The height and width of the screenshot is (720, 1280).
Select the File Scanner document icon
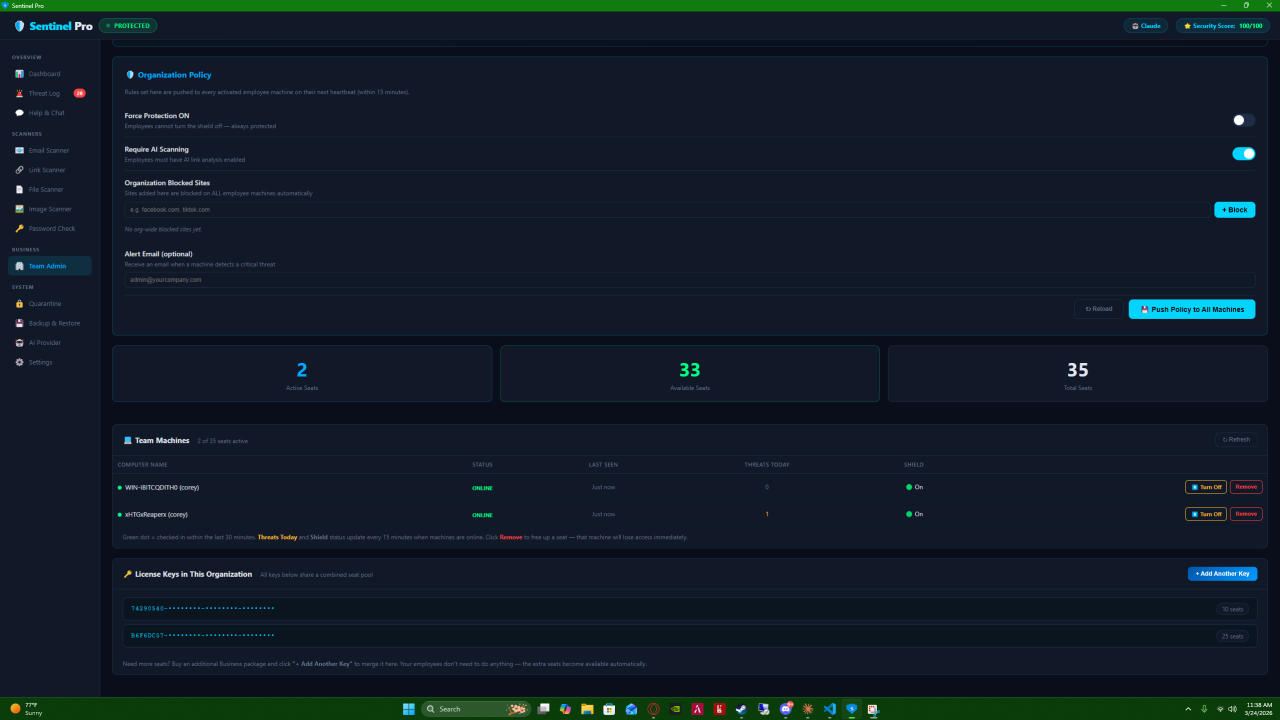coord(19,189)
